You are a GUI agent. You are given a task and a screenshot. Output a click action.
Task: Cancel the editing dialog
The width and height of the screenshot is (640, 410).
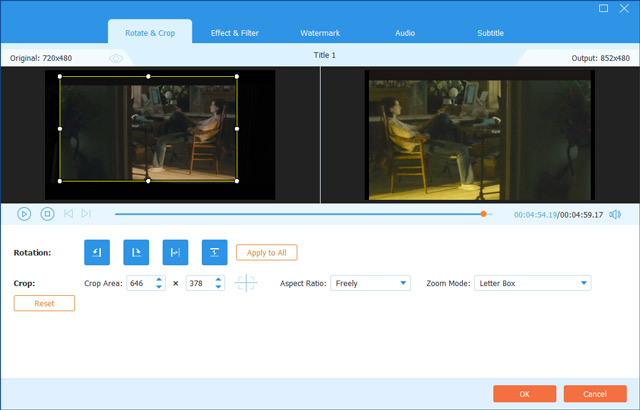pos(595,394)
